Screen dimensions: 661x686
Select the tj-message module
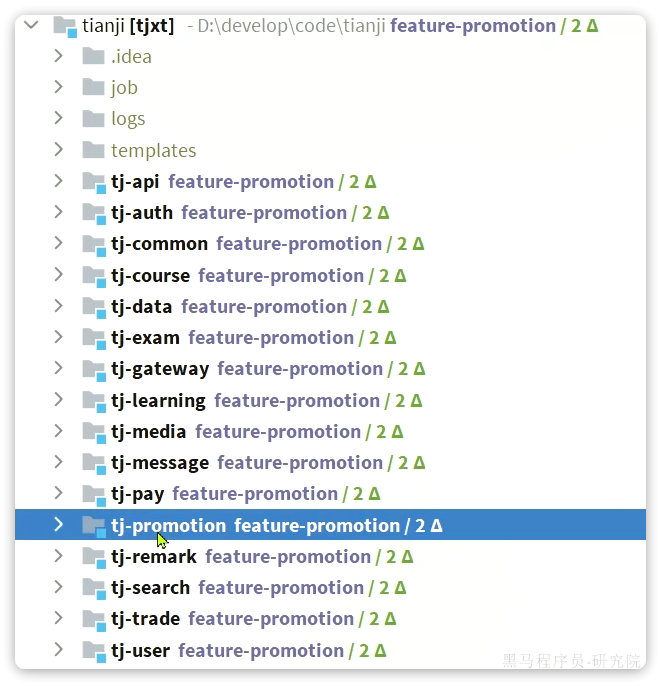(x=330, y=463)
